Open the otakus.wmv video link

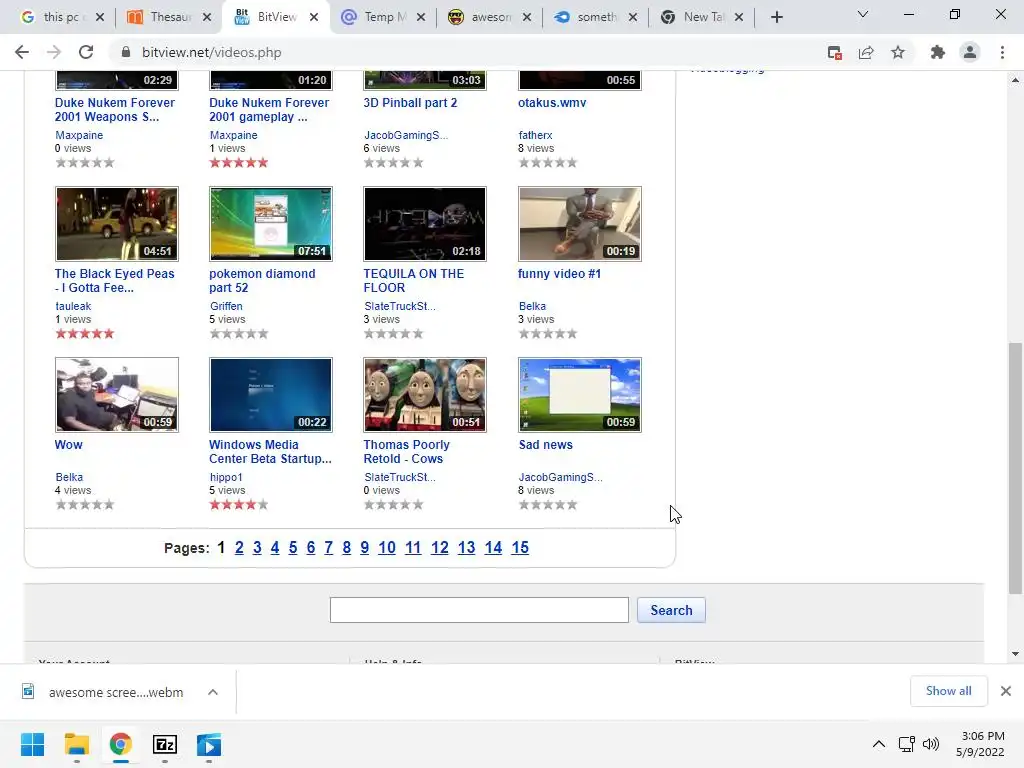(x=552, y=103)
